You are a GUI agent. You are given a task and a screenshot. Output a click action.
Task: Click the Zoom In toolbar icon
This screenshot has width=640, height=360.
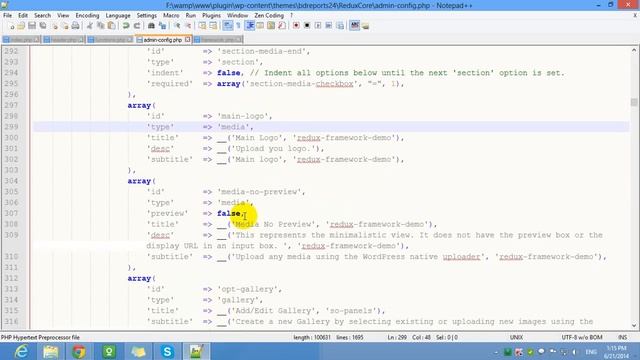click(177, 26)
